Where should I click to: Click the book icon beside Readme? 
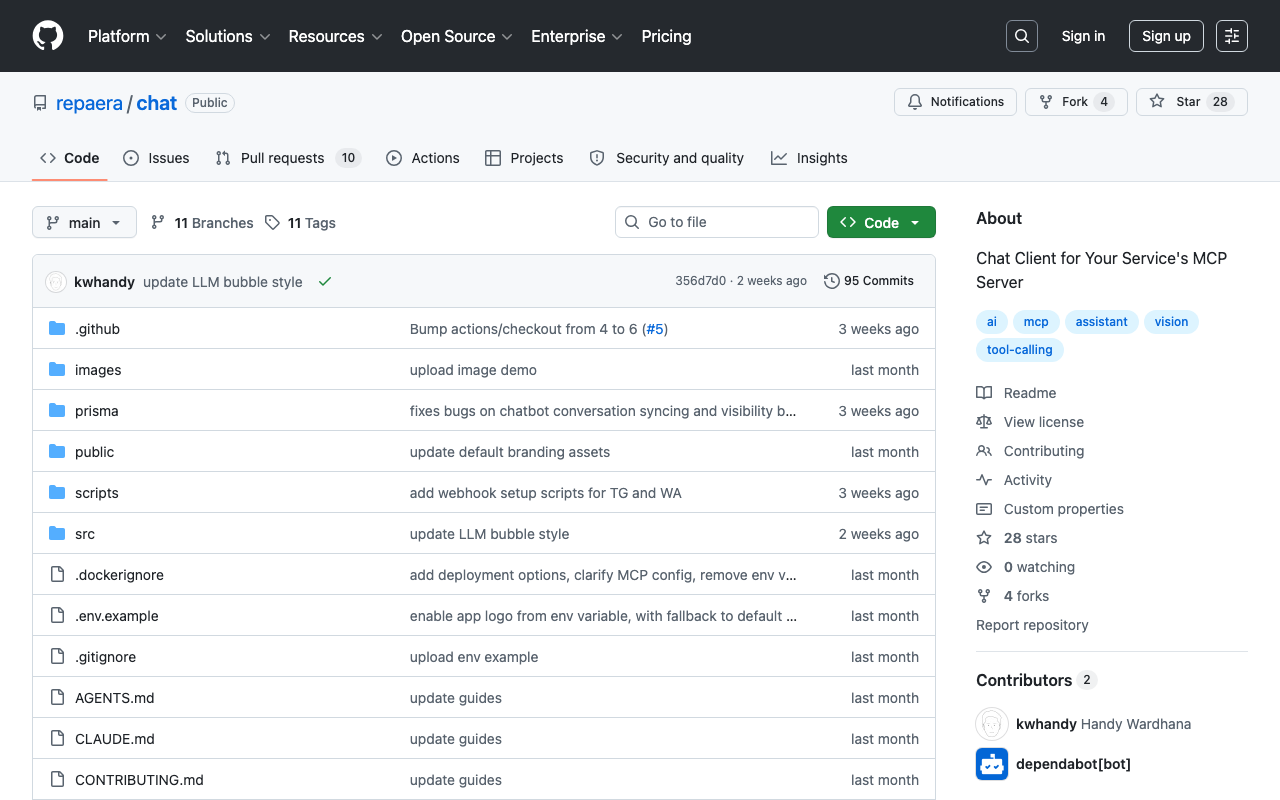984,393
